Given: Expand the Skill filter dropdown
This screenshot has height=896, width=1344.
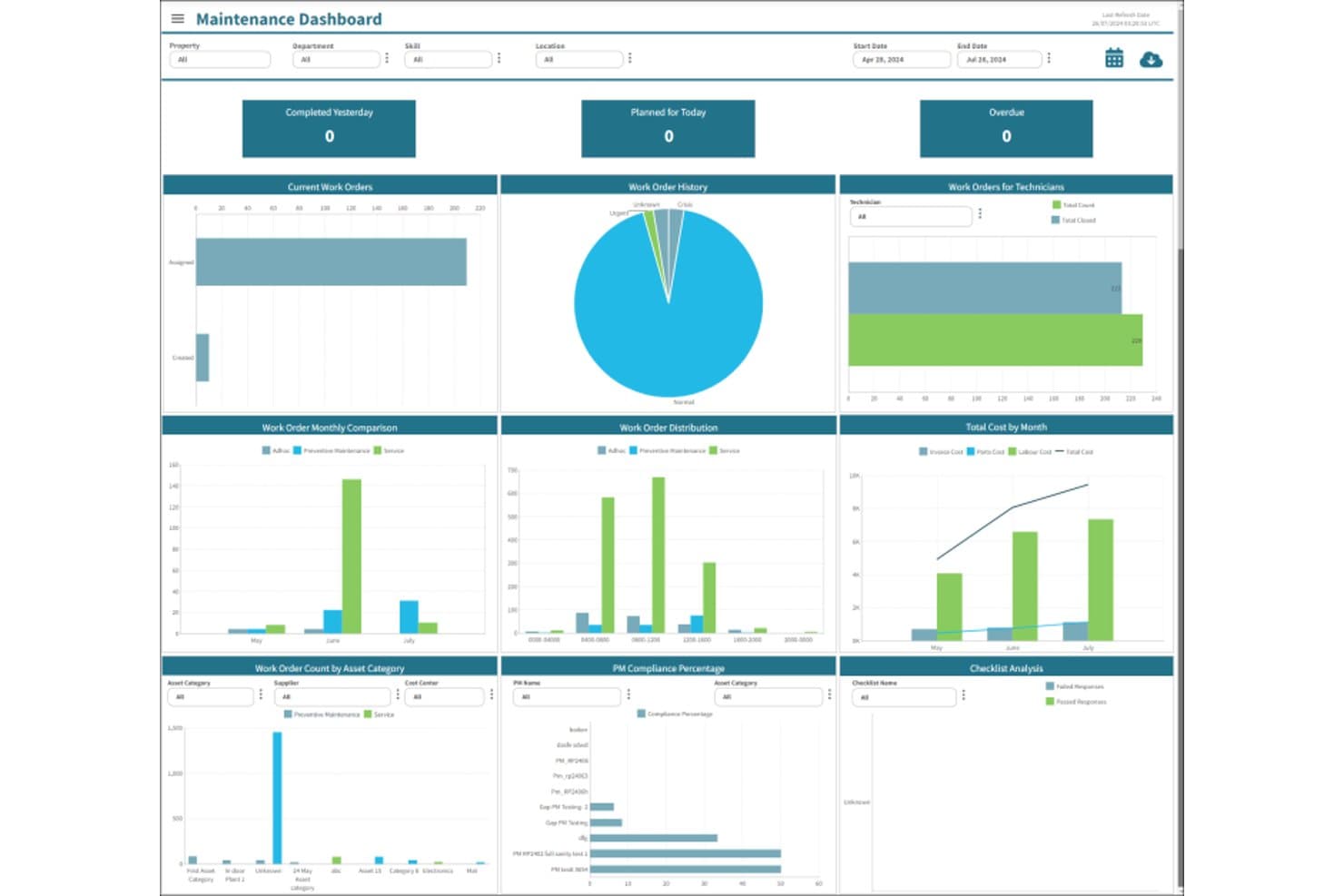Looking at the screenshot, I should 448,60.
